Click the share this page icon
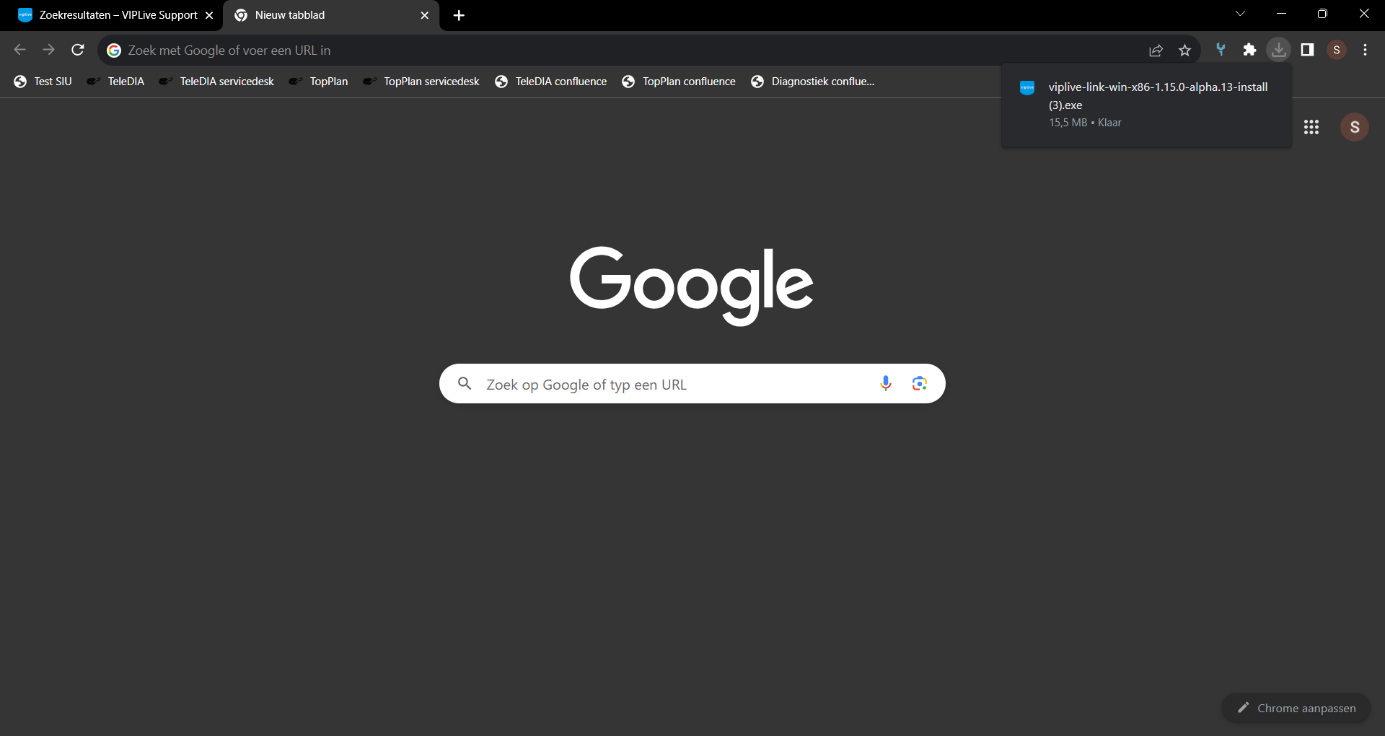The width and height of the screenshot is (1385, 736). click(x=1156, y=50)
